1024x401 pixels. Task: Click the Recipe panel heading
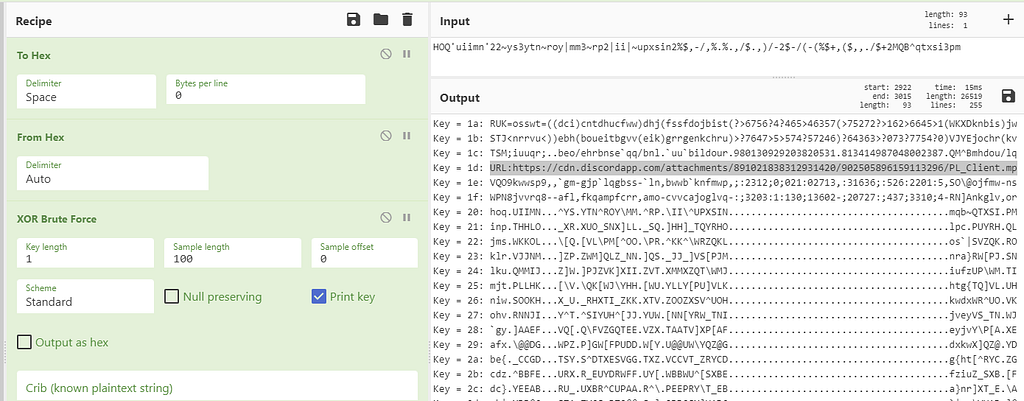coord(33,21)
